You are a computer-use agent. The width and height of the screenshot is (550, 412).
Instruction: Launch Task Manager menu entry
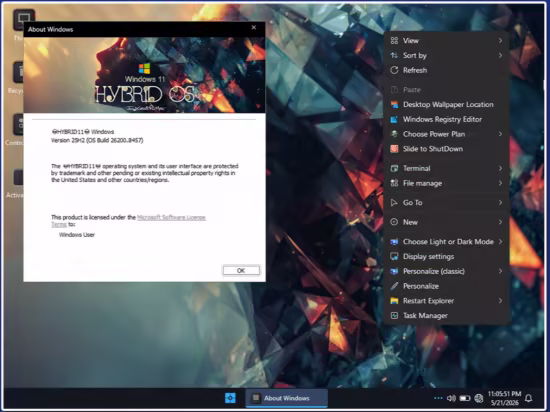pos(447,316)
